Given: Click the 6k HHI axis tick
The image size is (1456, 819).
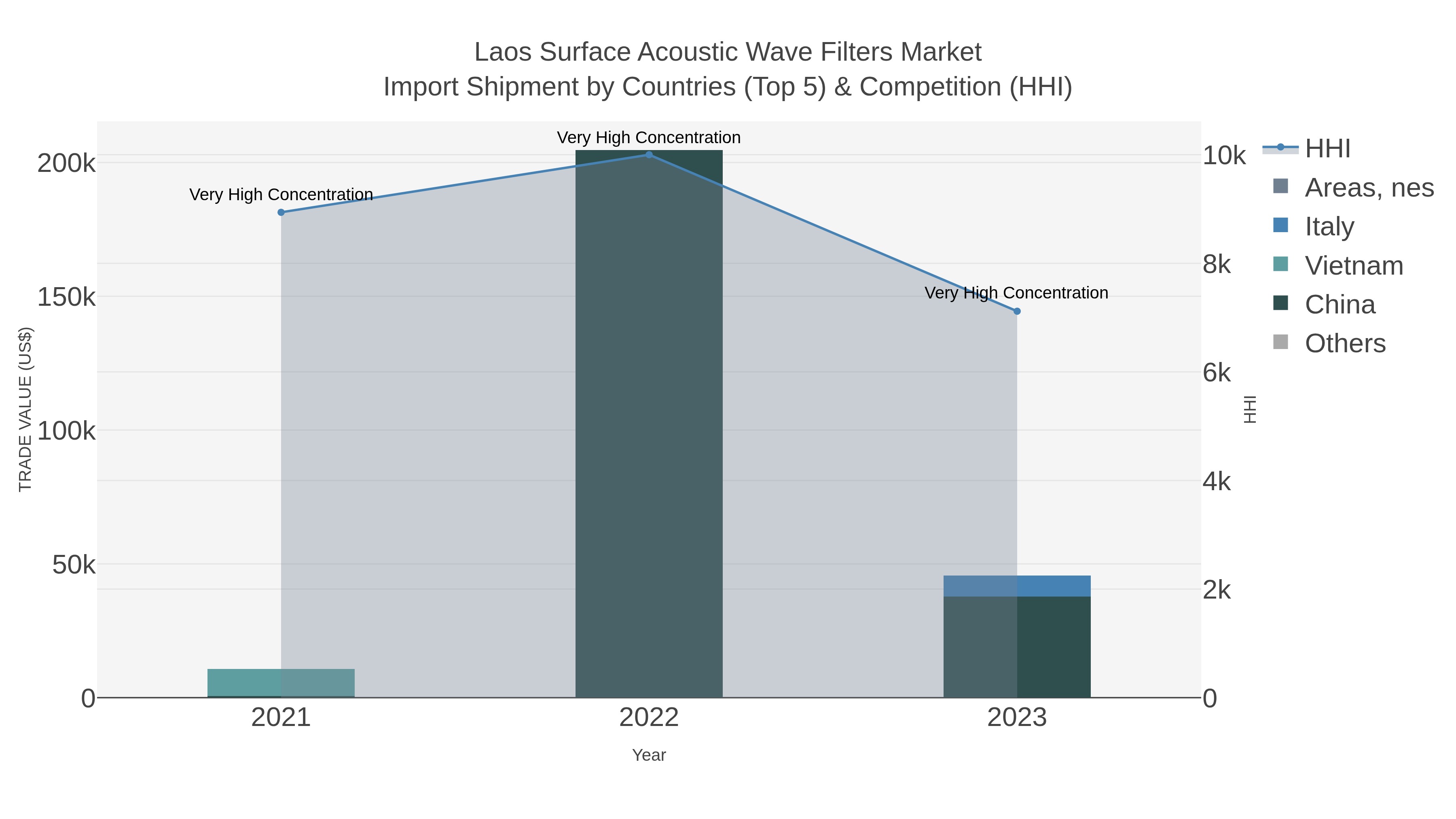Looking at the screenshot, I should click(x=1216, y=373).
